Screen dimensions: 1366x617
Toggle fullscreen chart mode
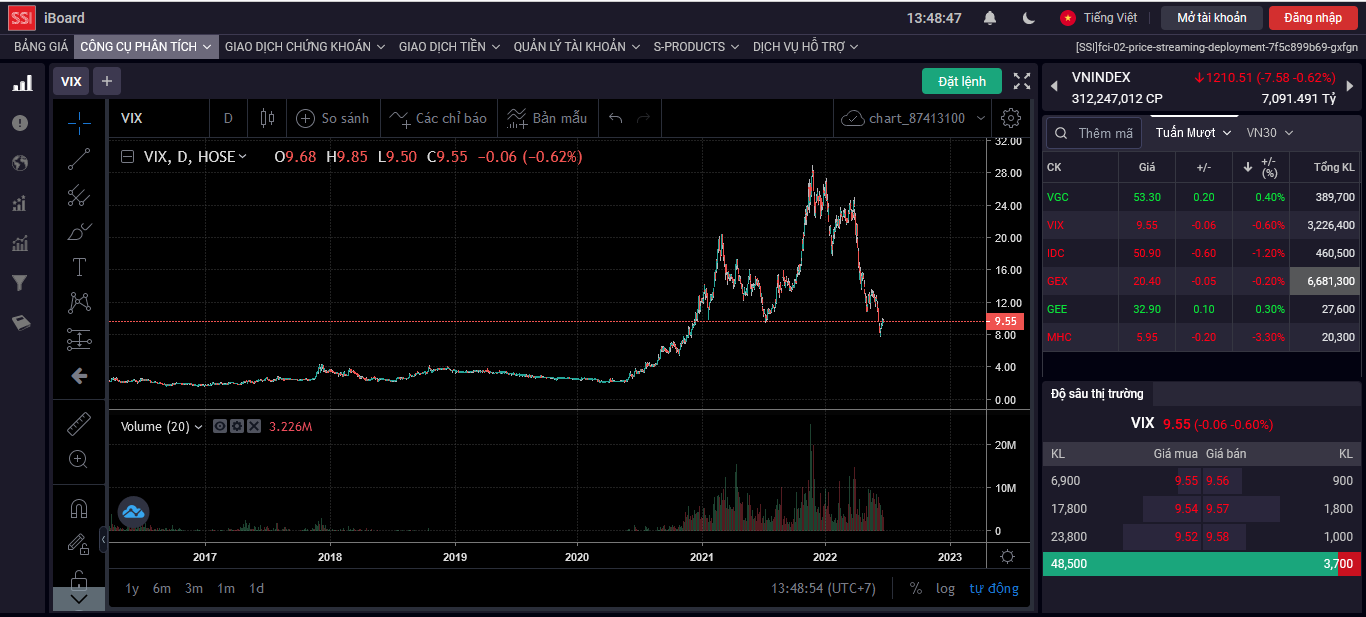(1022, 81)
